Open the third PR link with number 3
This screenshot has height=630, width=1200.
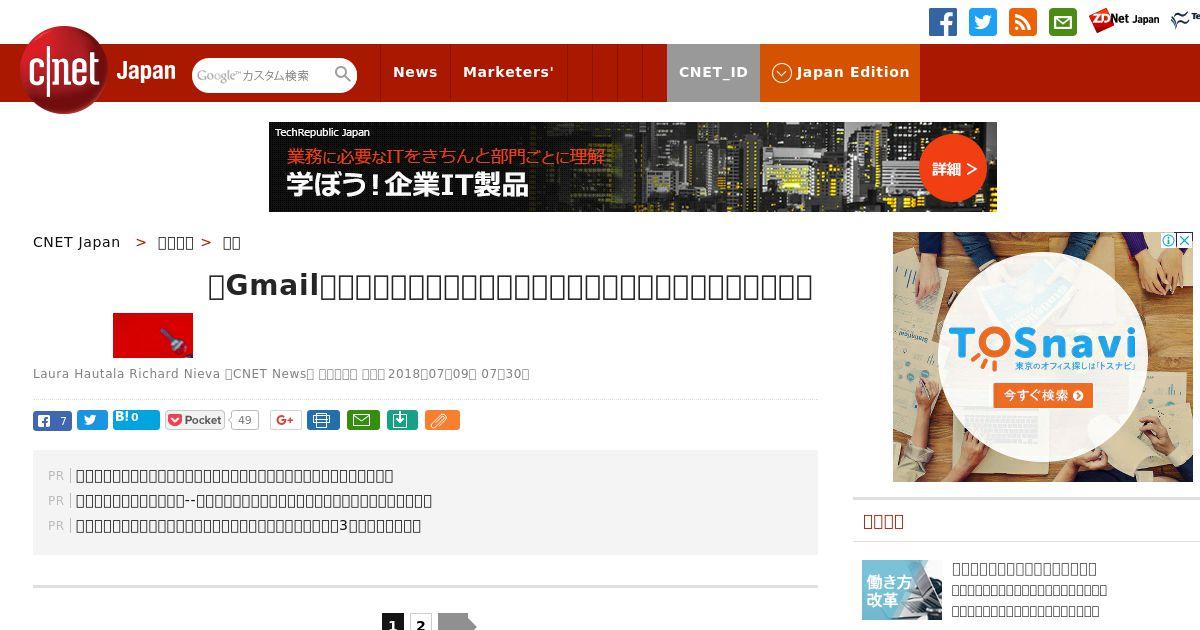click(249, 526)
